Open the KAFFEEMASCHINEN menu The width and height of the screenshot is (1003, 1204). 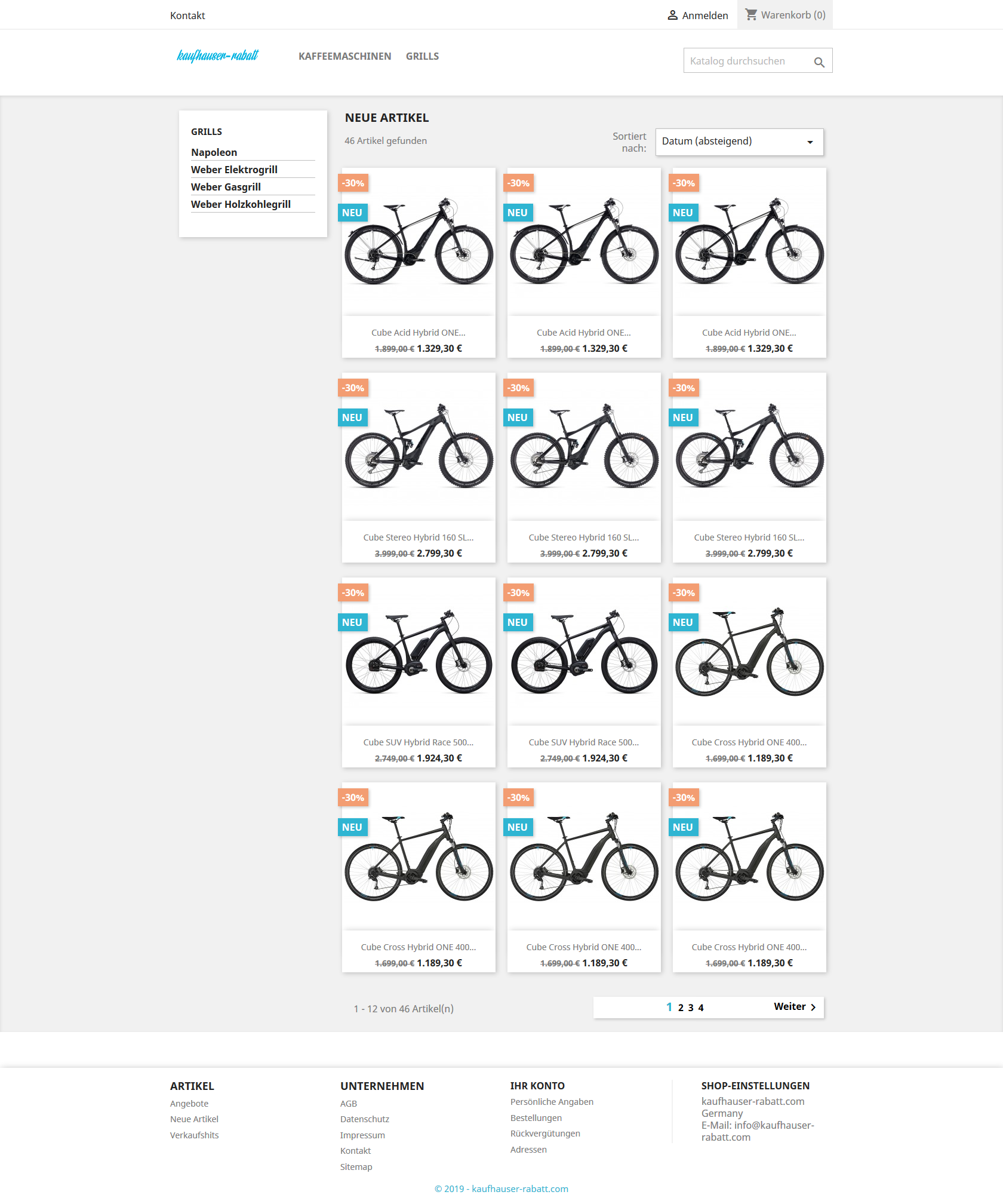(345, 56)
